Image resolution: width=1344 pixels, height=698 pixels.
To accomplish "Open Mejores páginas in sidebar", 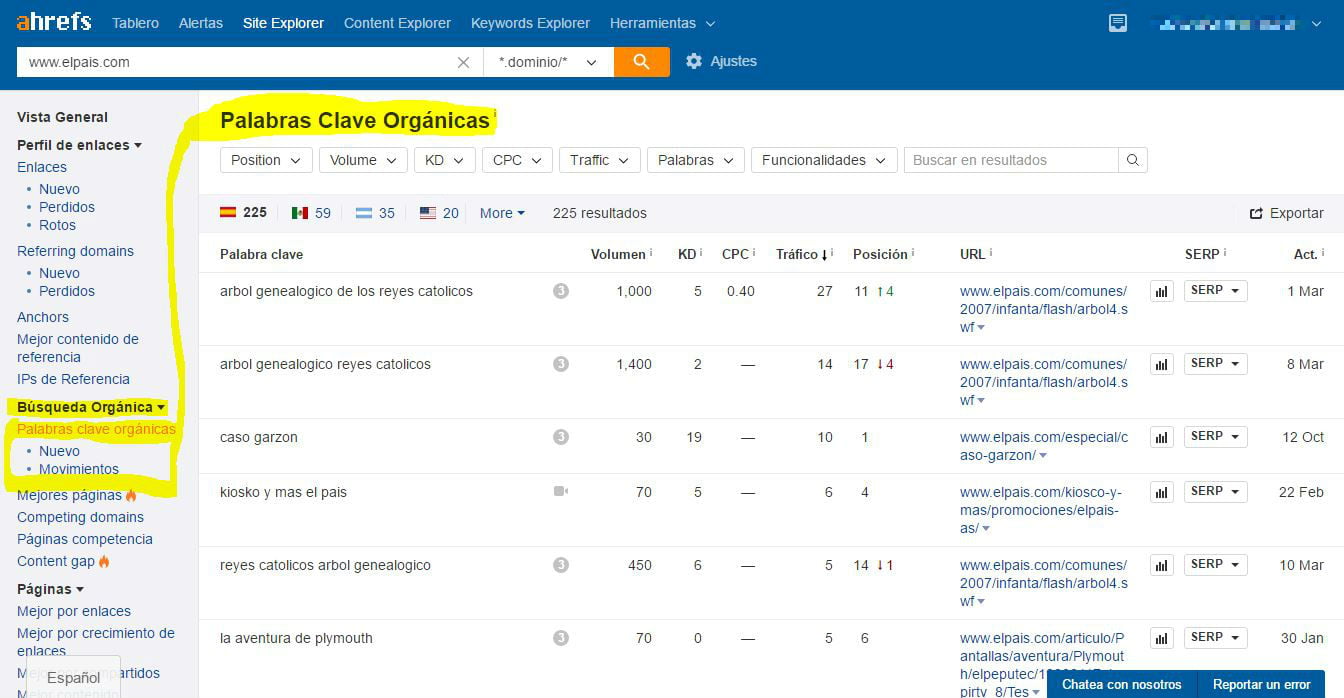I will pos(69,495).
